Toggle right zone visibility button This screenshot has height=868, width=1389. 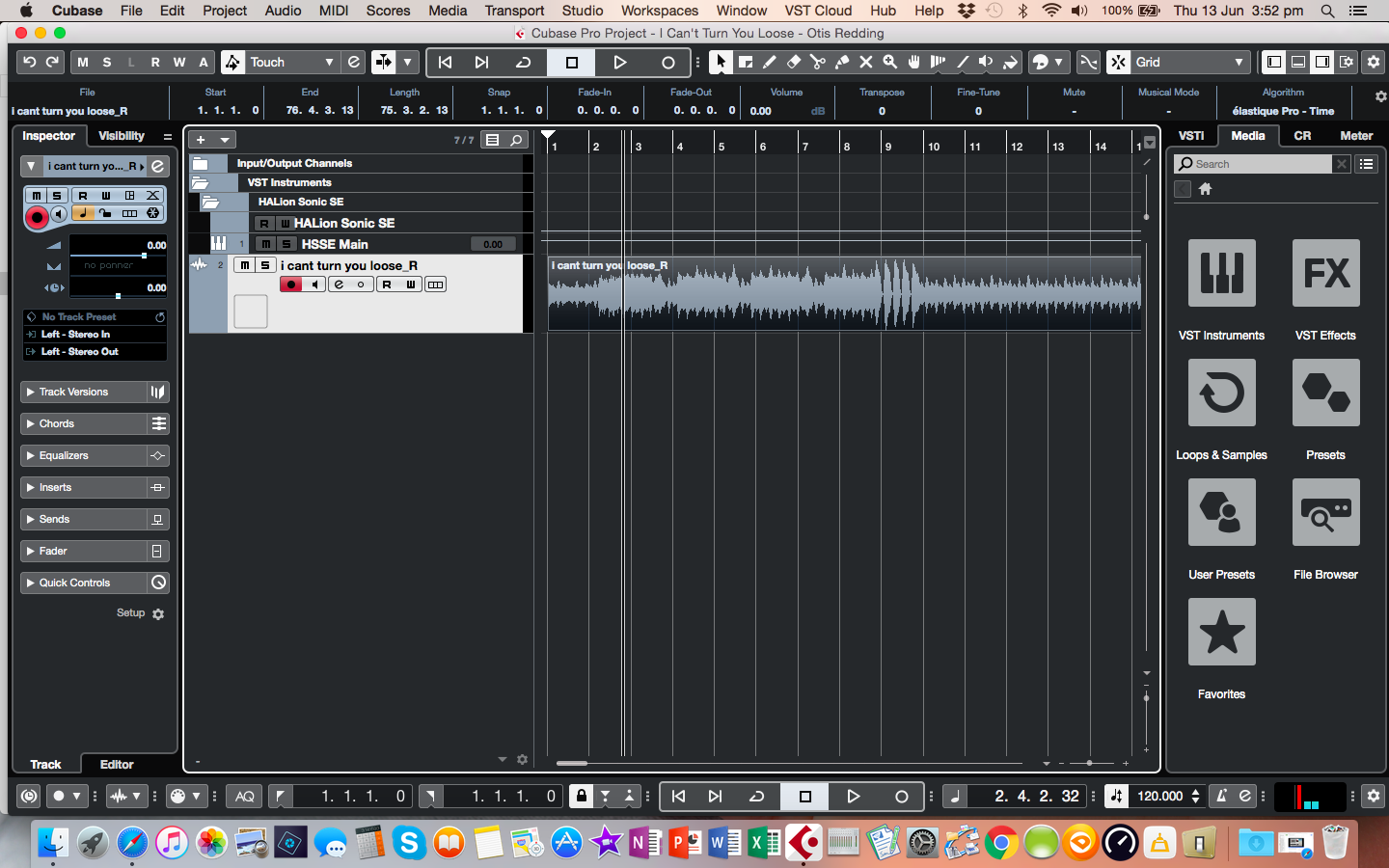click(1322, 62)
